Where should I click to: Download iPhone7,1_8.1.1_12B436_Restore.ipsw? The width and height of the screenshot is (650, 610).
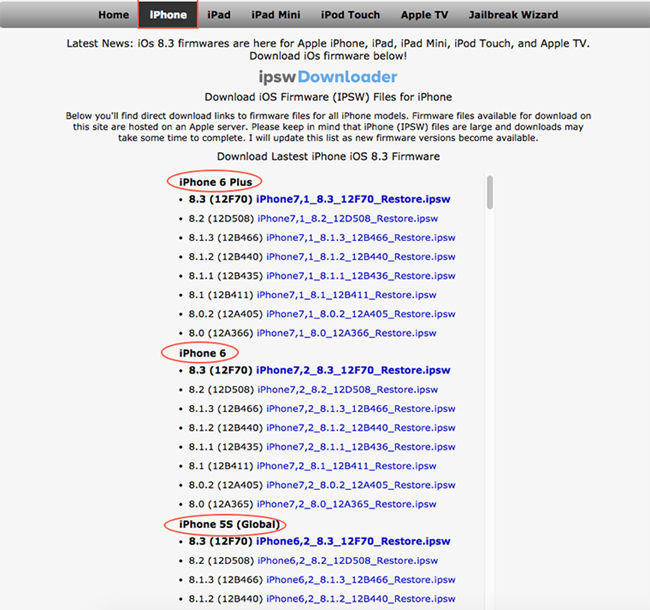pos(361,276)
